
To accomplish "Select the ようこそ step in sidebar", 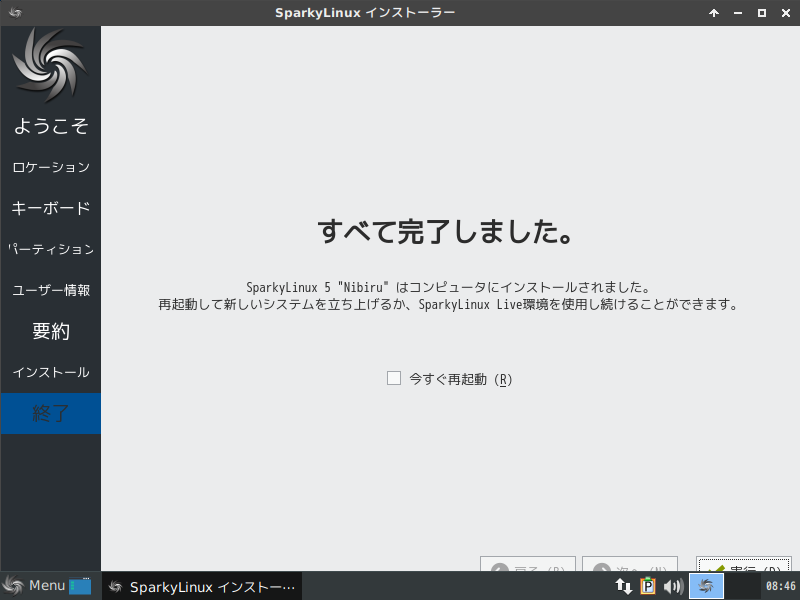I will [x=51, y=126].
